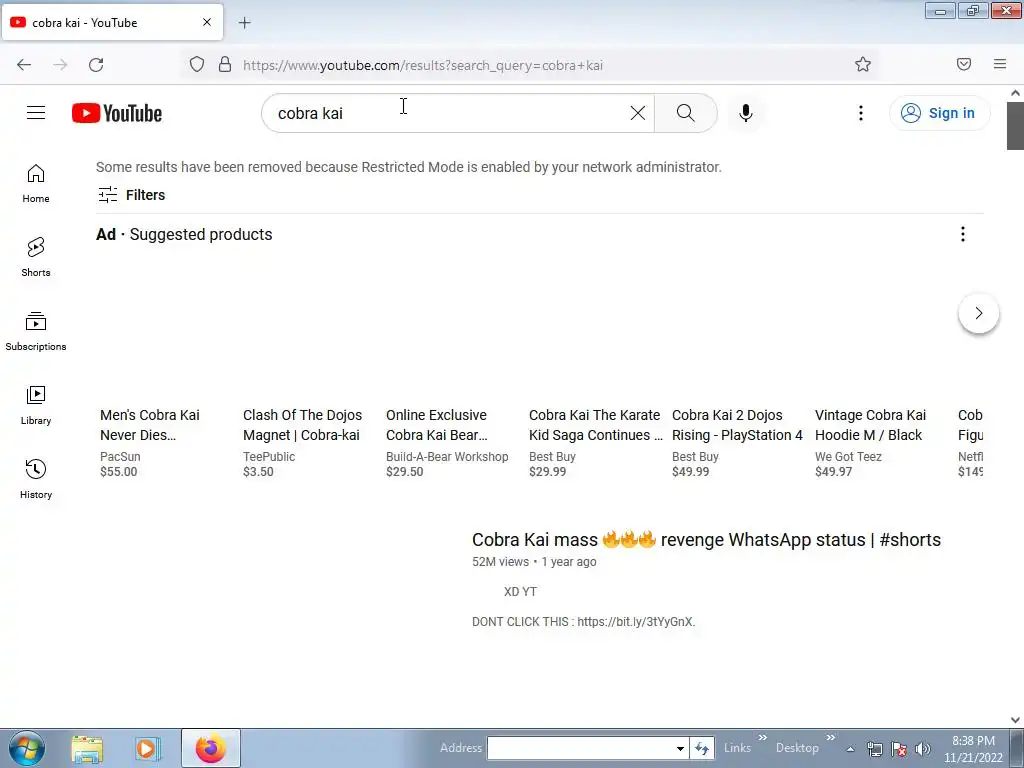Screen dimensions: 1024x768
Task: Start voice search with microphone icon
Action: click(x=746, y=113)
